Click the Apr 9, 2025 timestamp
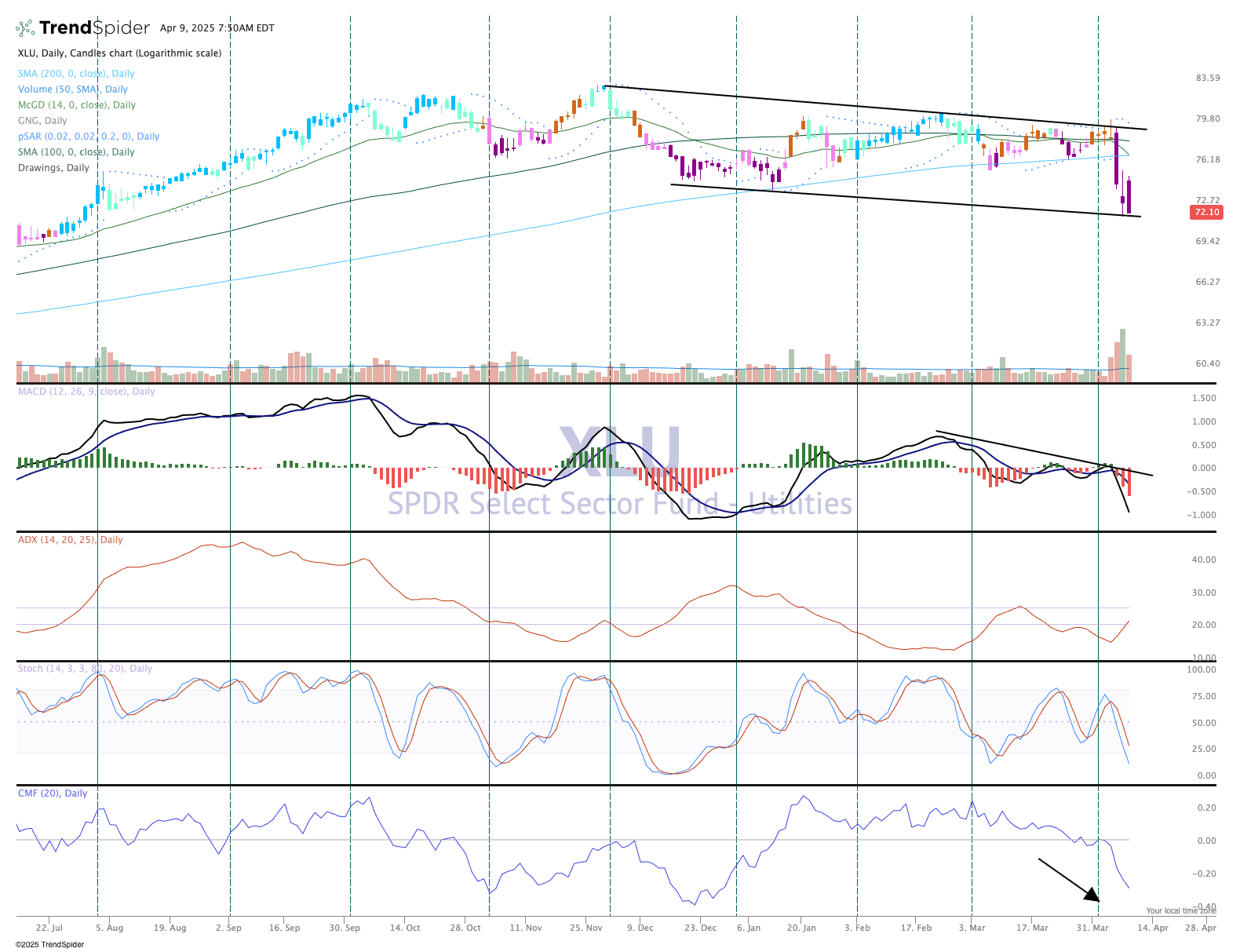The image size is (1240, 952). pyautogui.click(x=217, y=28)
